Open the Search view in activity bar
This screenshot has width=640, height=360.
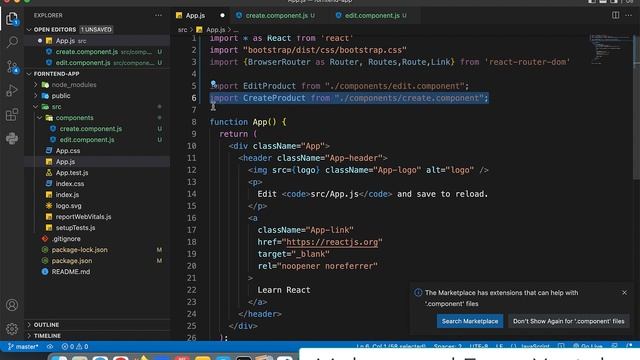12,42
